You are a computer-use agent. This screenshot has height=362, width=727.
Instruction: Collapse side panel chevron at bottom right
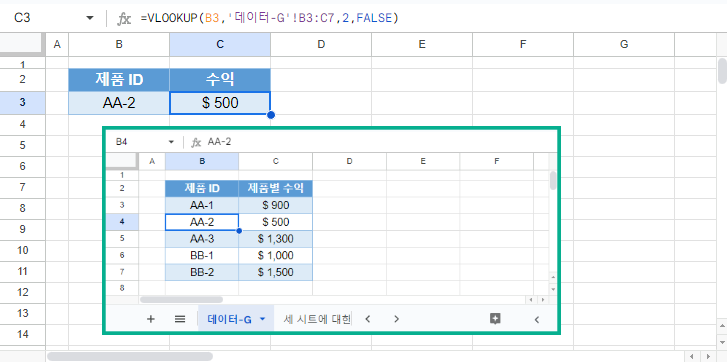537,319
